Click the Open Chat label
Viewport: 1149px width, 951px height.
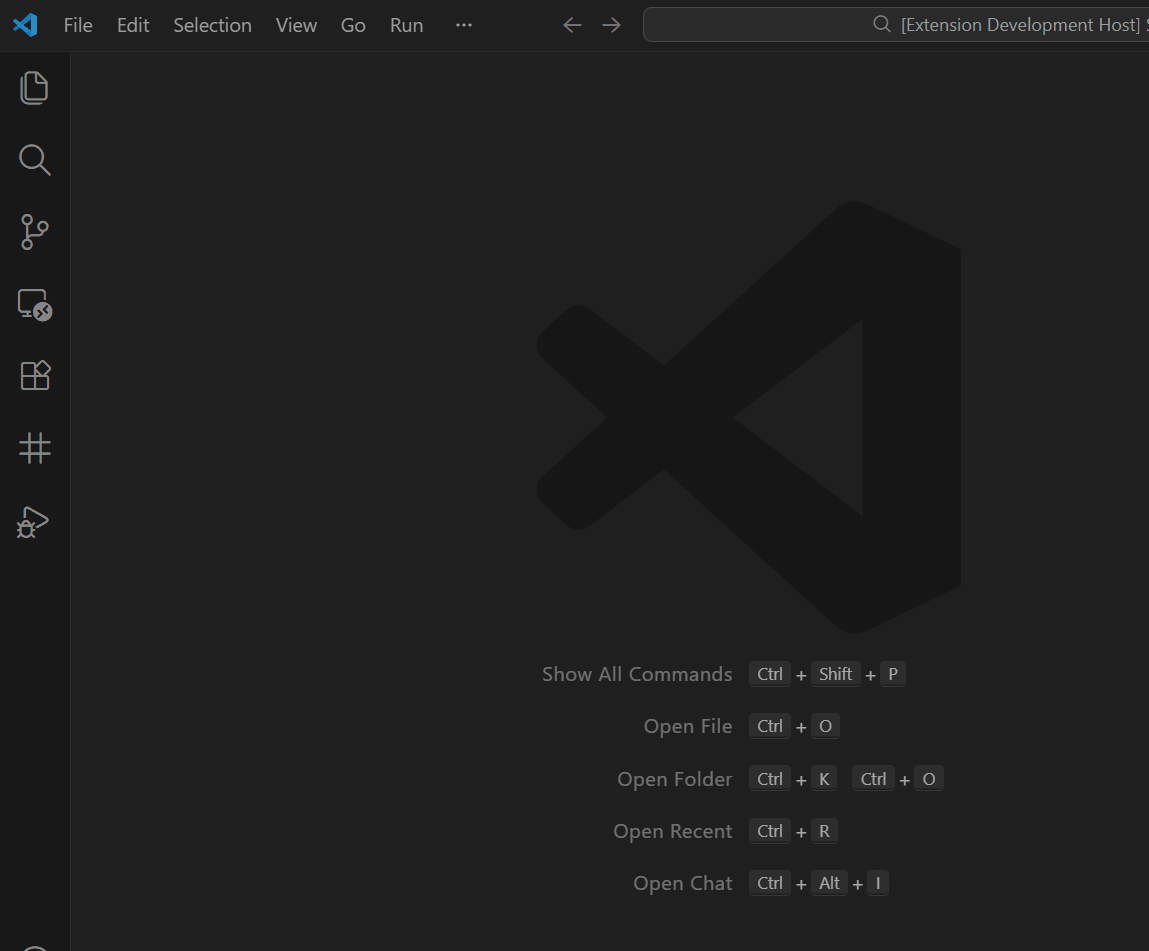pos(682,883)
